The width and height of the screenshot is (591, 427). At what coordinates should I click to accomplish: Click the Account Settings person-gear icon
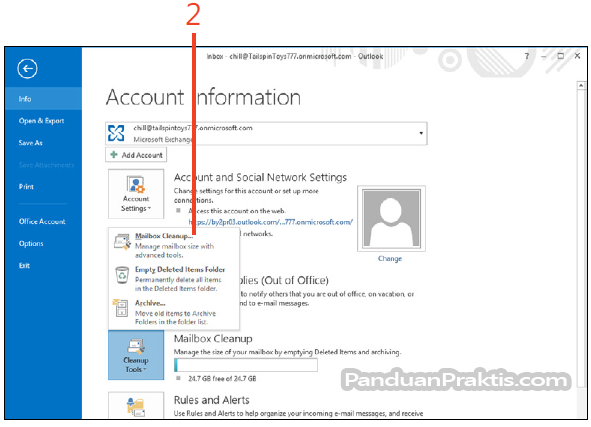tap(136, 185)
